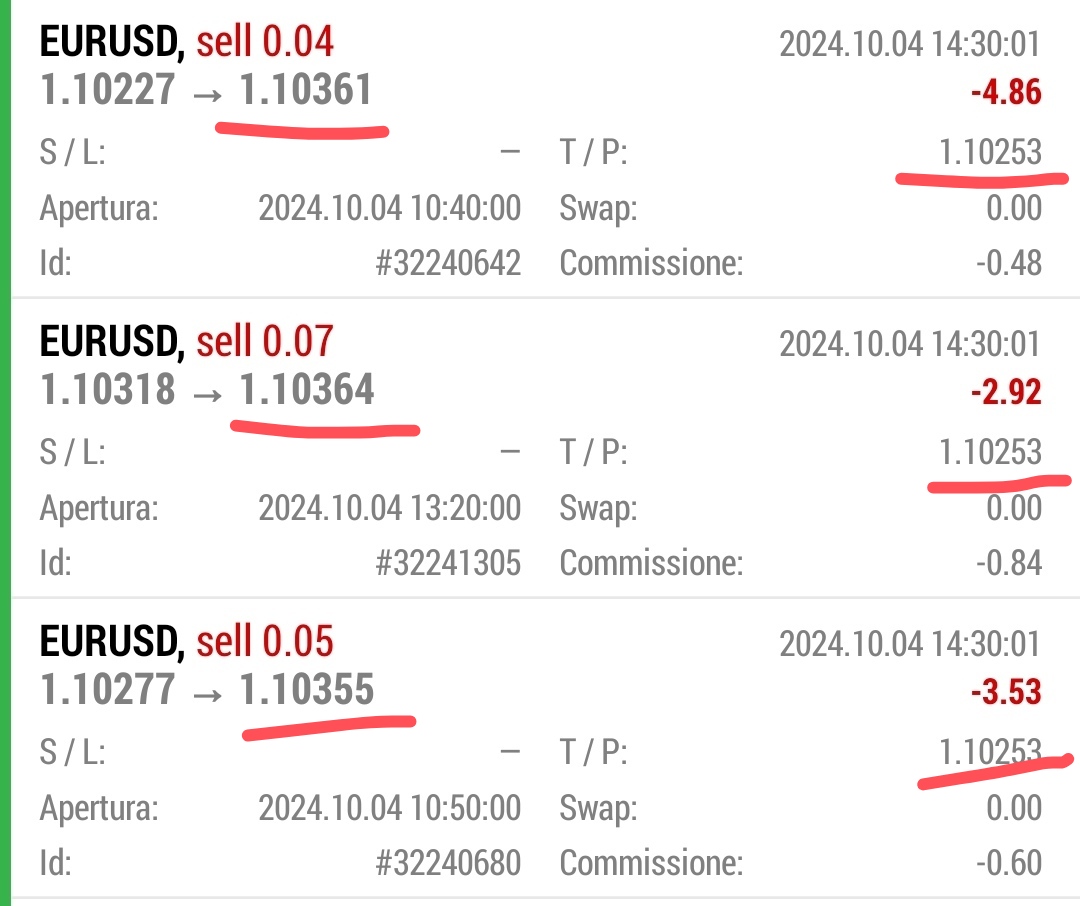This screenshot has width=1080, height=906.
Task: Tap opening price 1.10318
Action: coord(108,390)
